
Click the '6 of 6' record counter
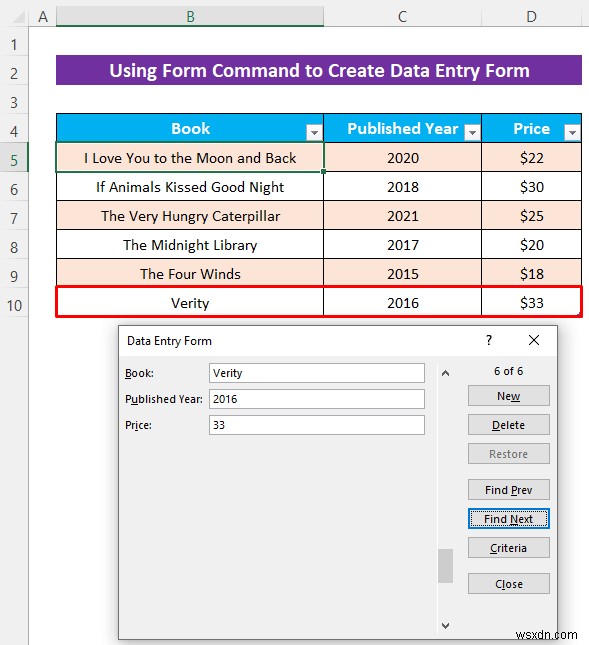508,371
